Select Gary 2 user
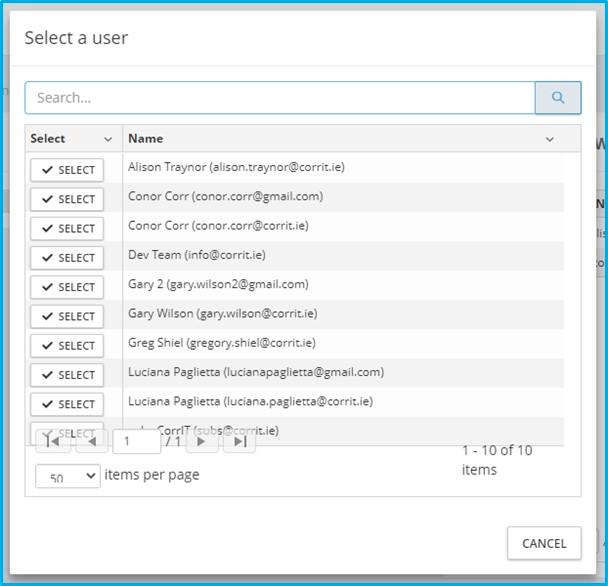This screenshot has height=586, width=608. click(x=67, y=287)
